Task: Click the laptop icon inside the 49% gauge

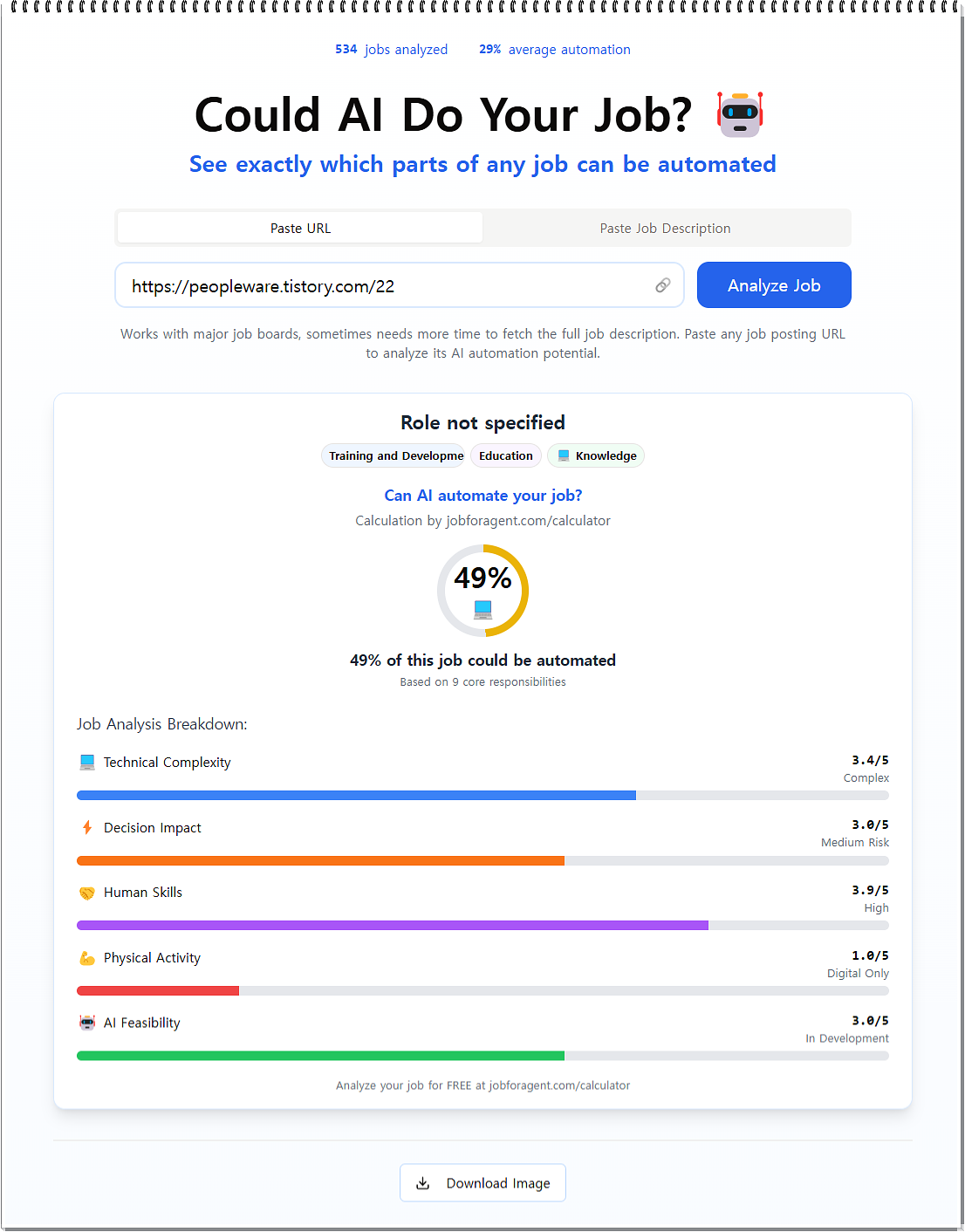Action: pyautogui.click(x=483, y=607)
